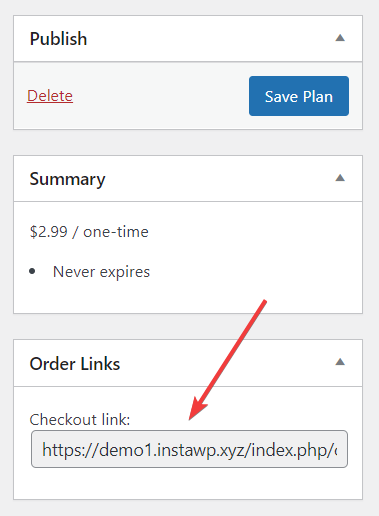Collapse the Publish panel using its arrow
This screenshot has height=516, width=379.
pos(340,38)
